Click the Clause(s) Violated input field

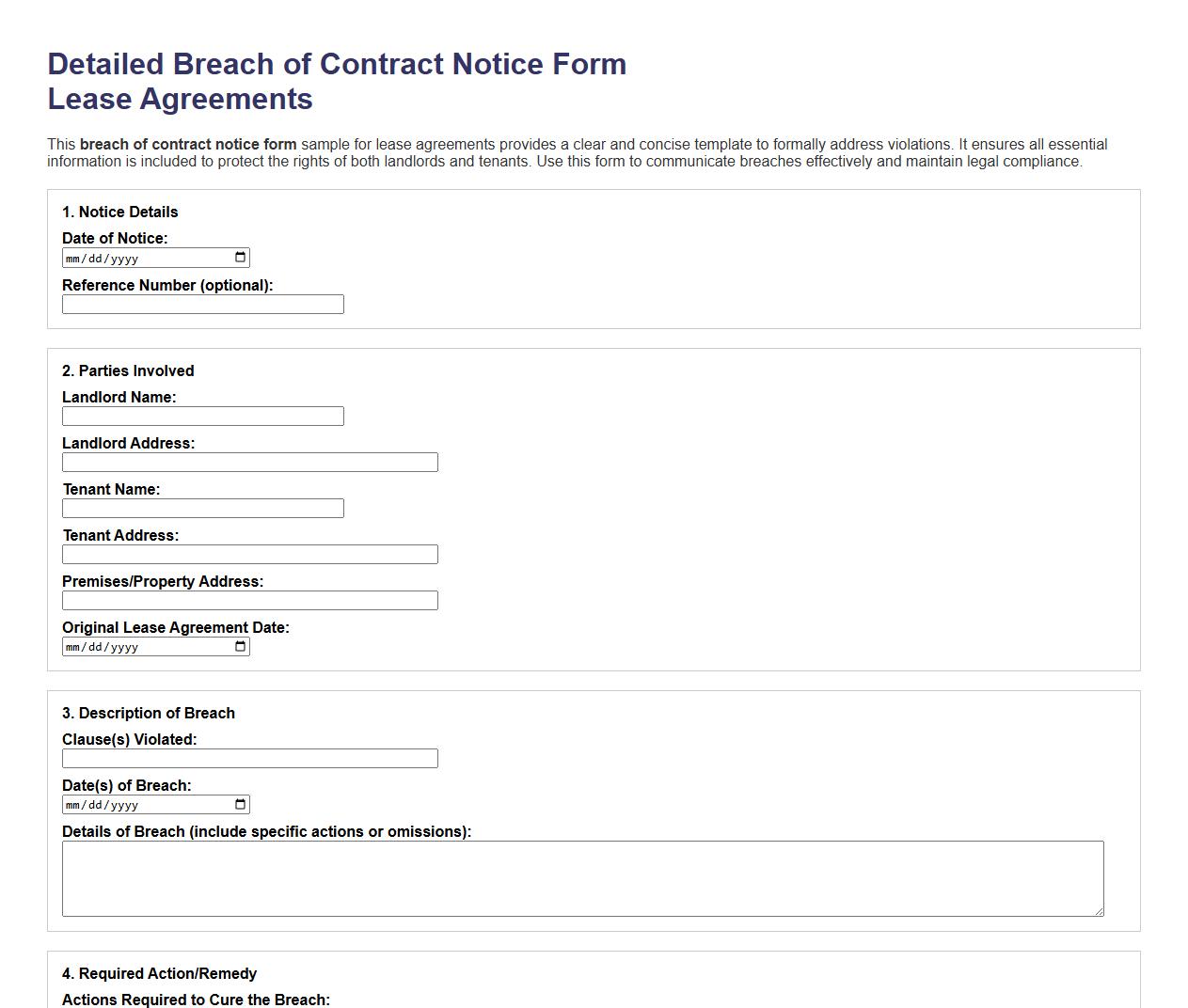point(249,758)
